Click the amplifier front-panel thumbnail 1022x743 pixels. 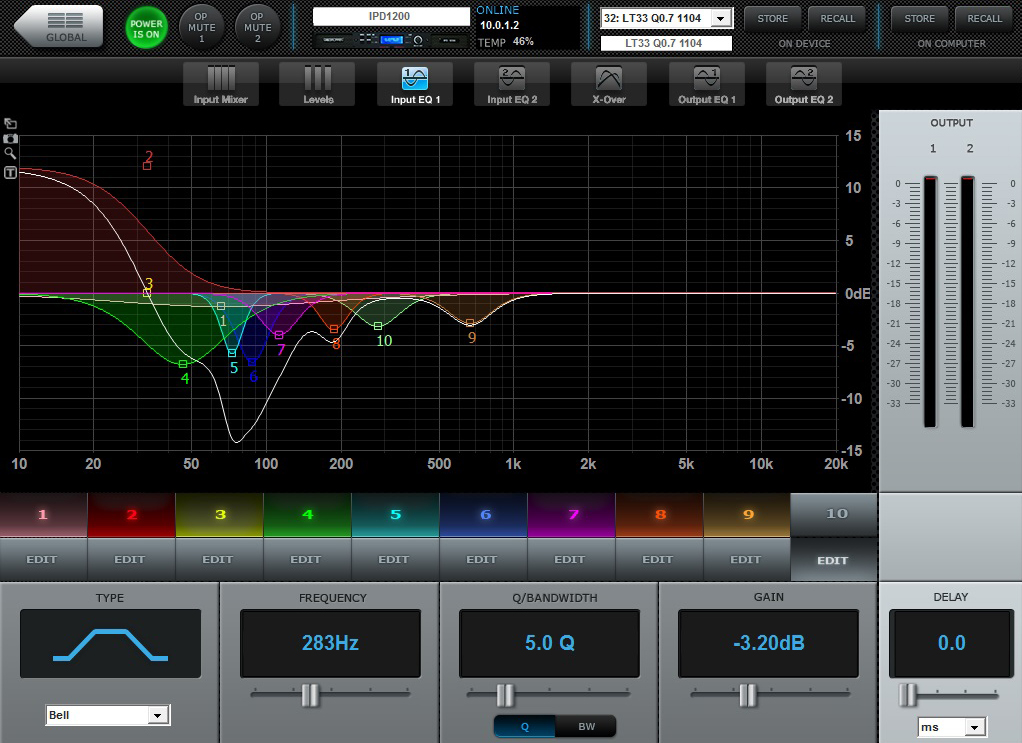click(390, 40)
